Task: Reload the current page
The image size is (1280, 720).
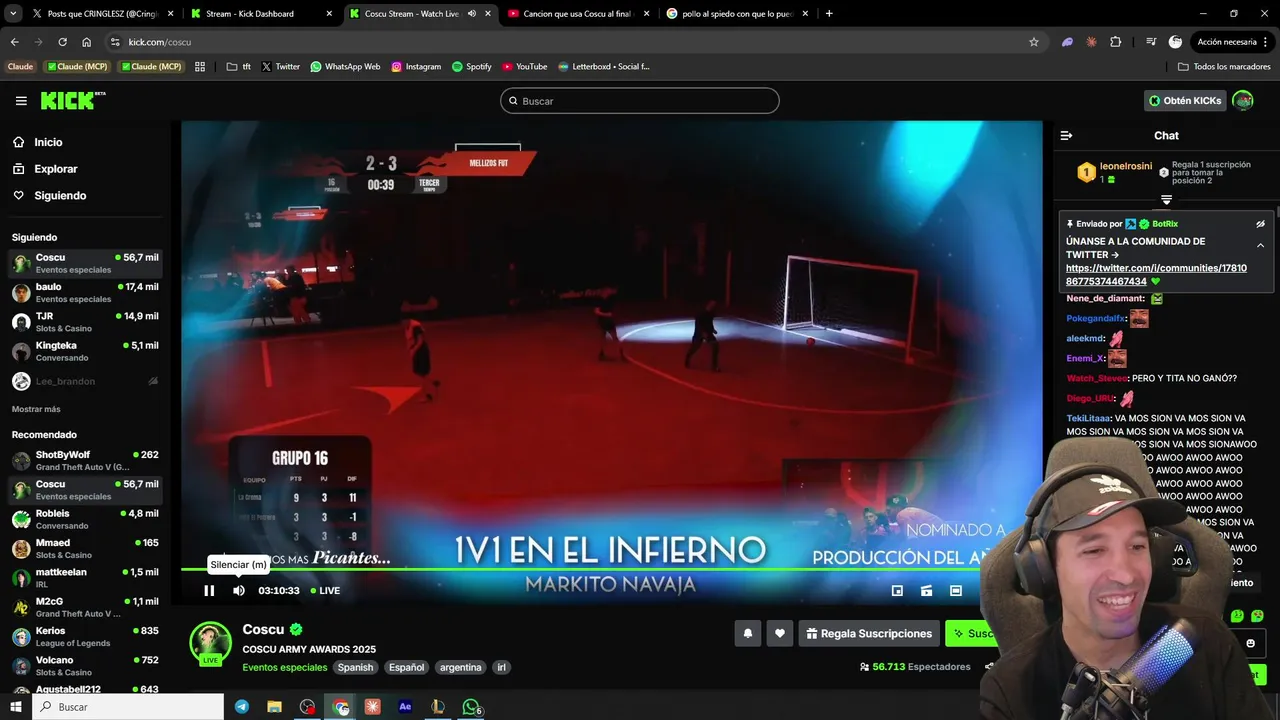Action: point(62,42)
